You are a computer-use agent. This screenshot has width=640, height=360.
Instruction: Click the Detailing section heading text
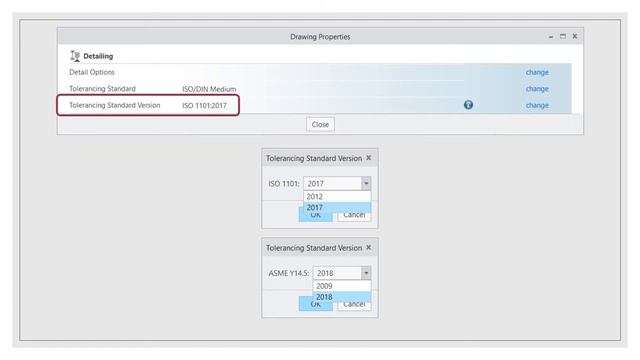tap(98, 56)
